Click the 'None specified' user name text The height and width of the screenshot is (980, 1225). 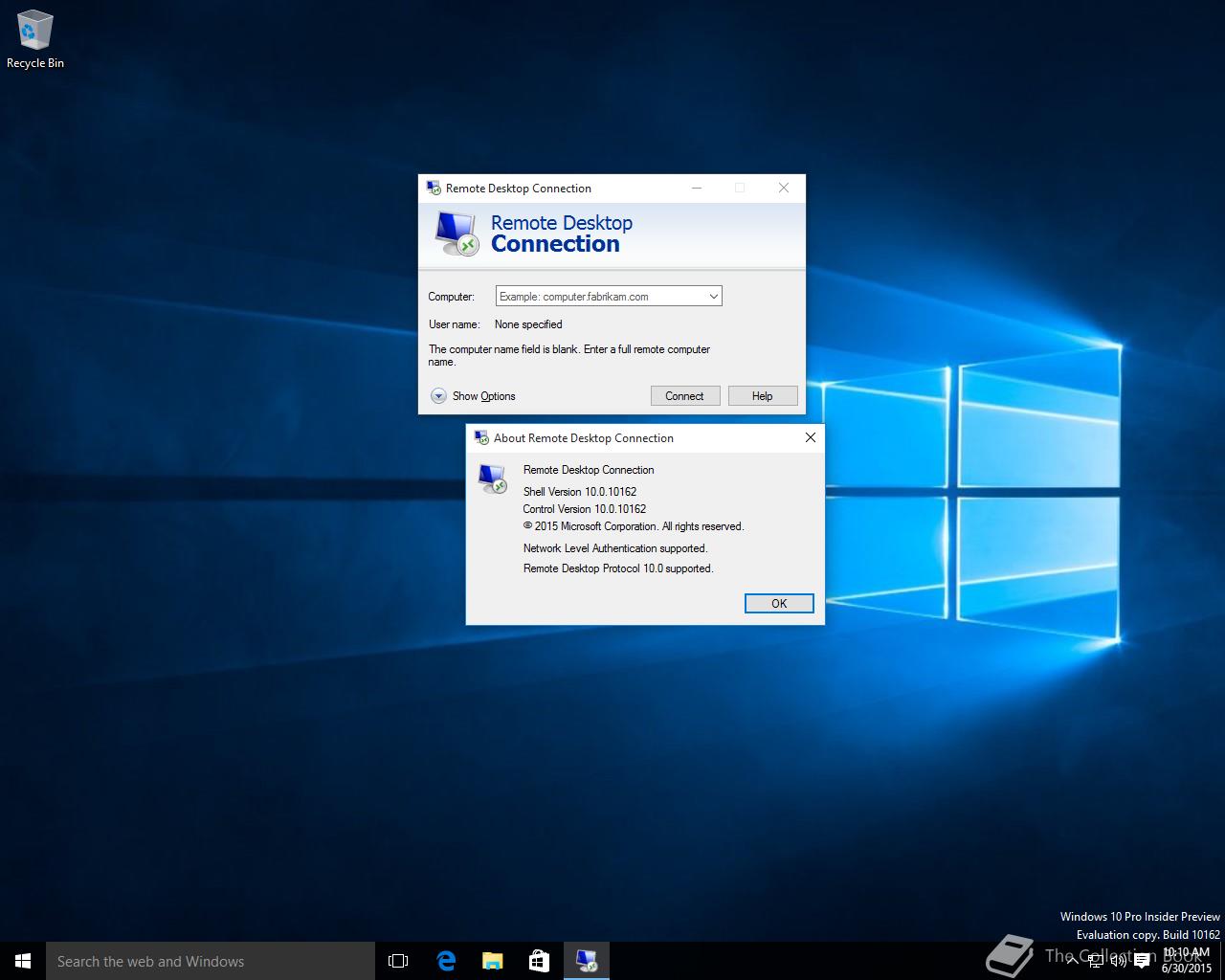click(x=528, y=324)
